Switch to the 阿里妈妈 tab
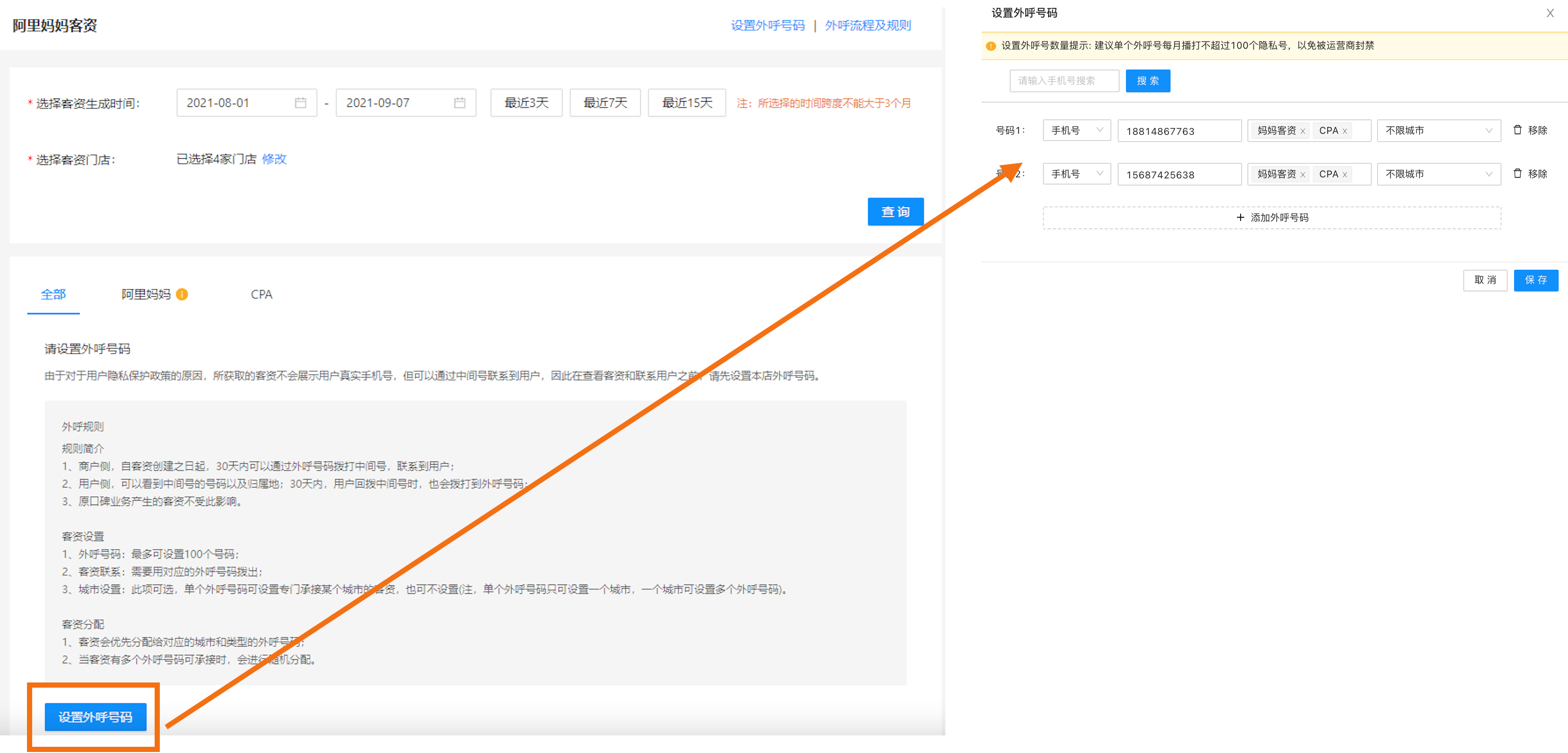The width and height of the screenshot is (1568, 753). [146, 295]
